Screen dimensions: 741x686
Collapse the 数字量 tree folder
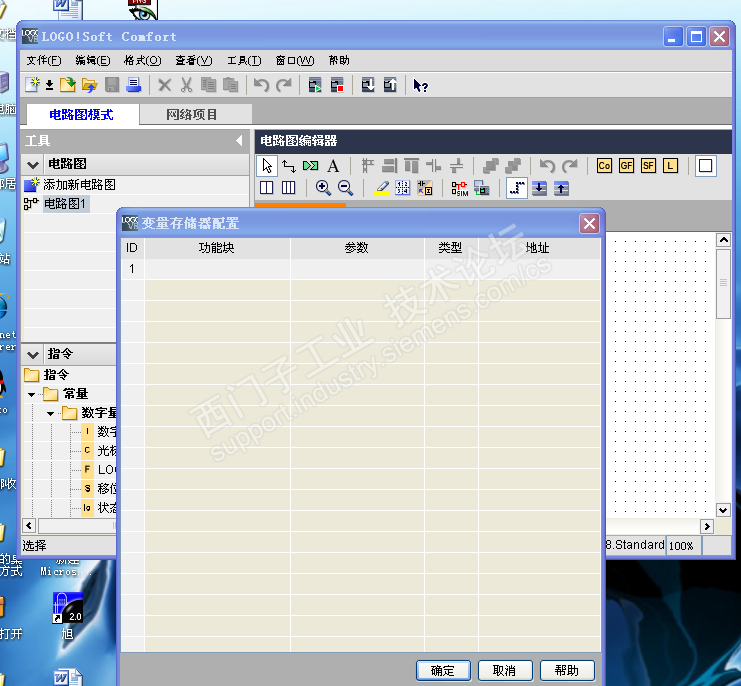pos(50,414)
